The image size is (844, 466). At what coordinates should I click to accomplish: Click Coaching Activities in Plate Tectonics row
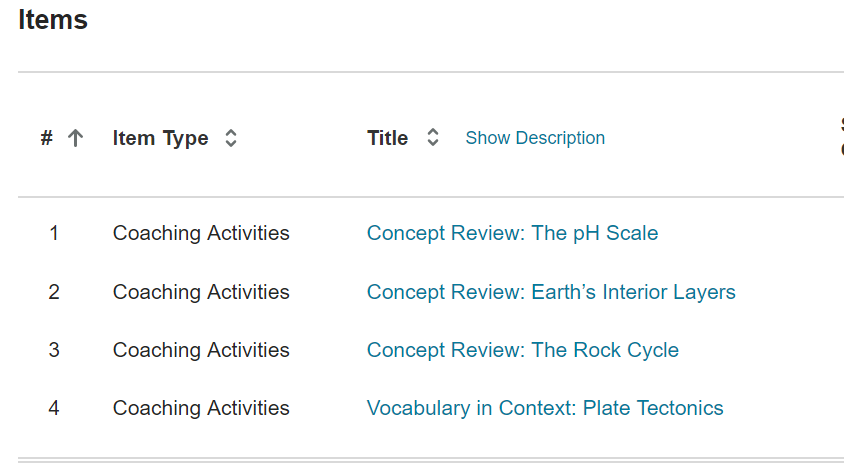pos(201,408)
